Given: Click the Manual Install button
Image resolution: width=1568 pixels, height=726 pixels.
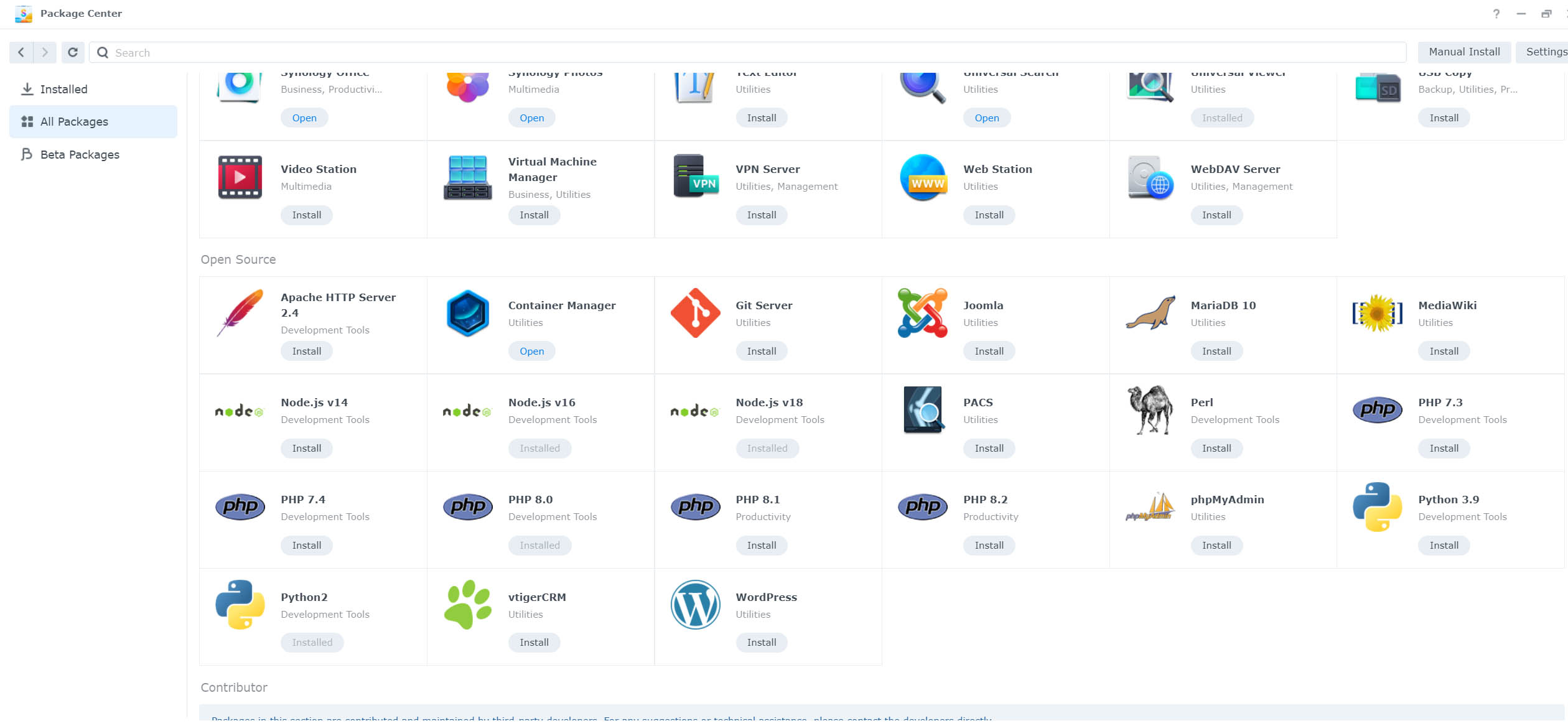Looking at the screenshot, I should pyautogui.click(x=1464, y=52).
